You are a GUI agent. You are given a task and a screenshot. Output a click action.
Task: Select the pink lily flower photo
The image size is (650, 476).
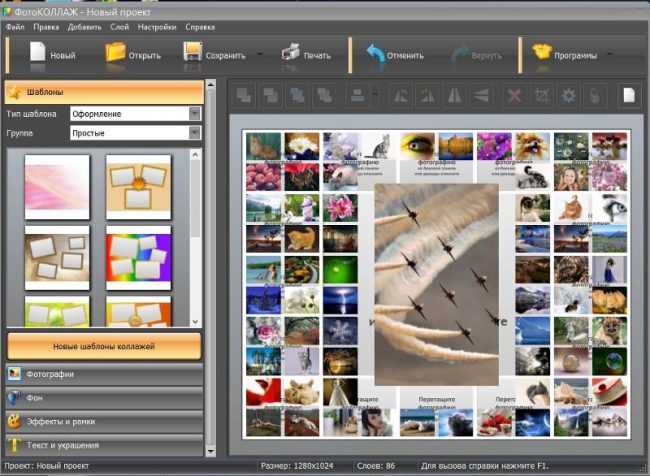coord(340,208)
